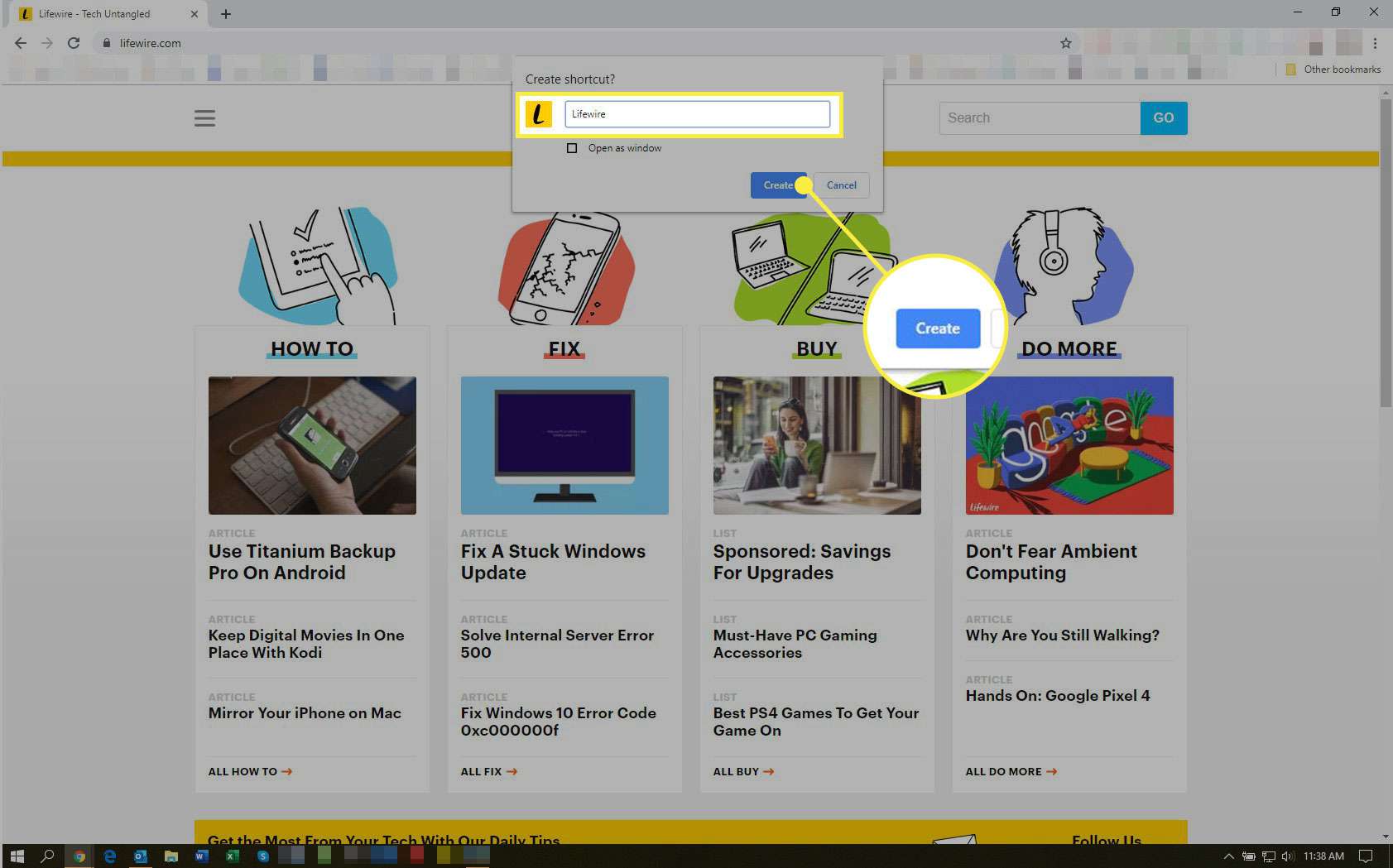Open Hands On: Google Pixel 4
1393x868 pixels.
click(1058, 696)
